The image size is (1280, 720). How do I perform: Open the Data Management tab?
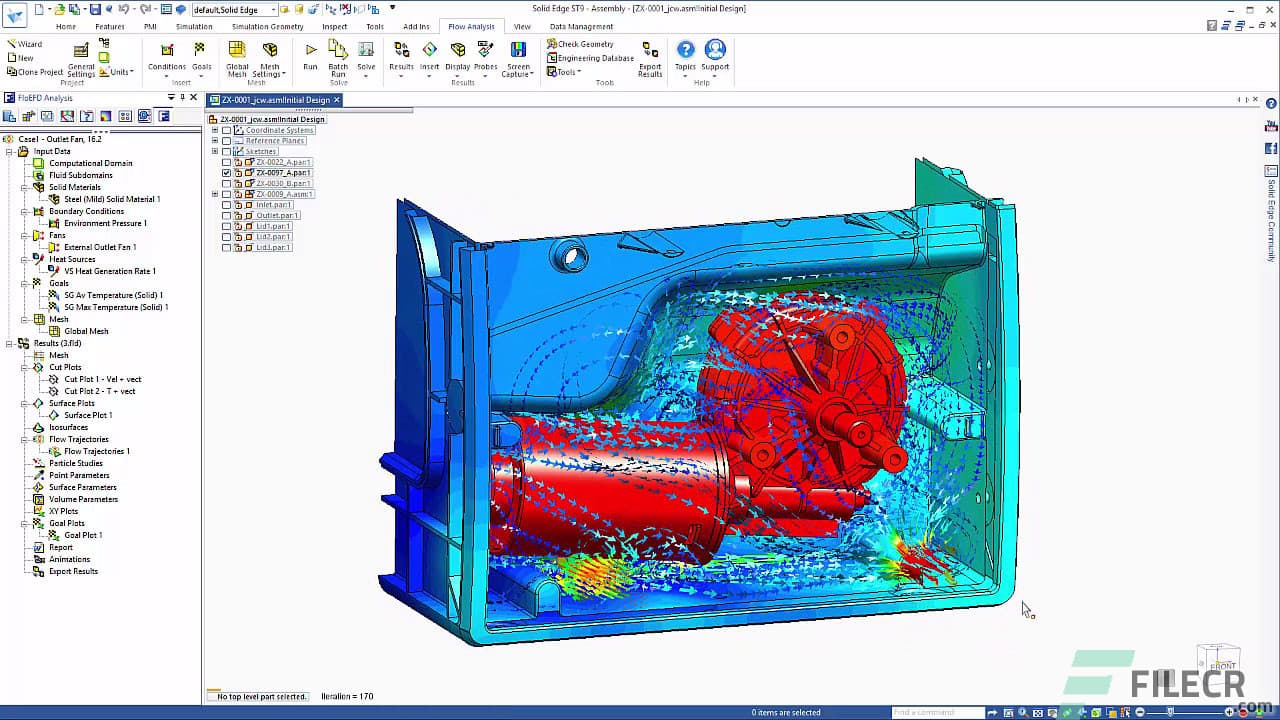(581, 27)
